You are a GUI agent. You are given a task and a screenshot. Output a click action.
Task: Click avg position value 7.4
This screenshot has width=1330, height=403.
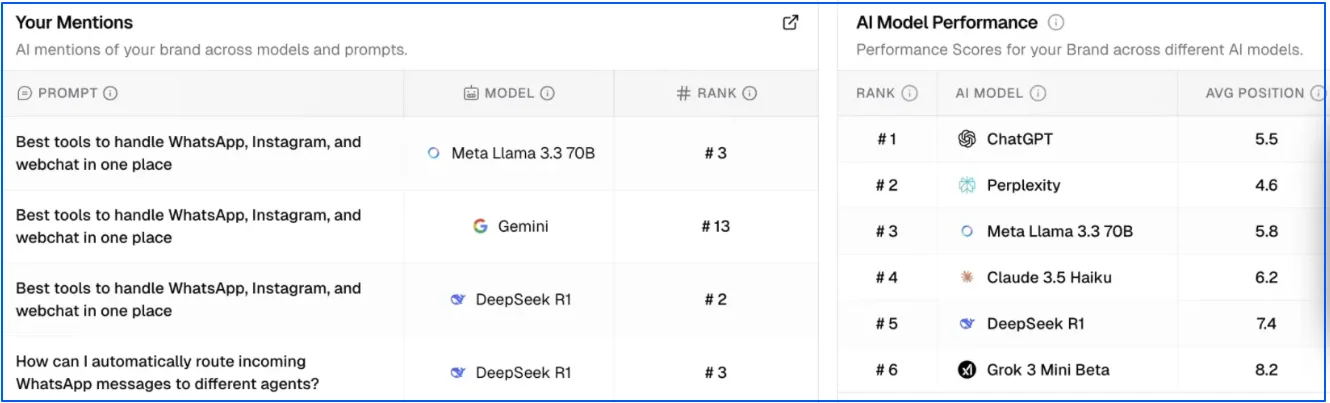1266,323
